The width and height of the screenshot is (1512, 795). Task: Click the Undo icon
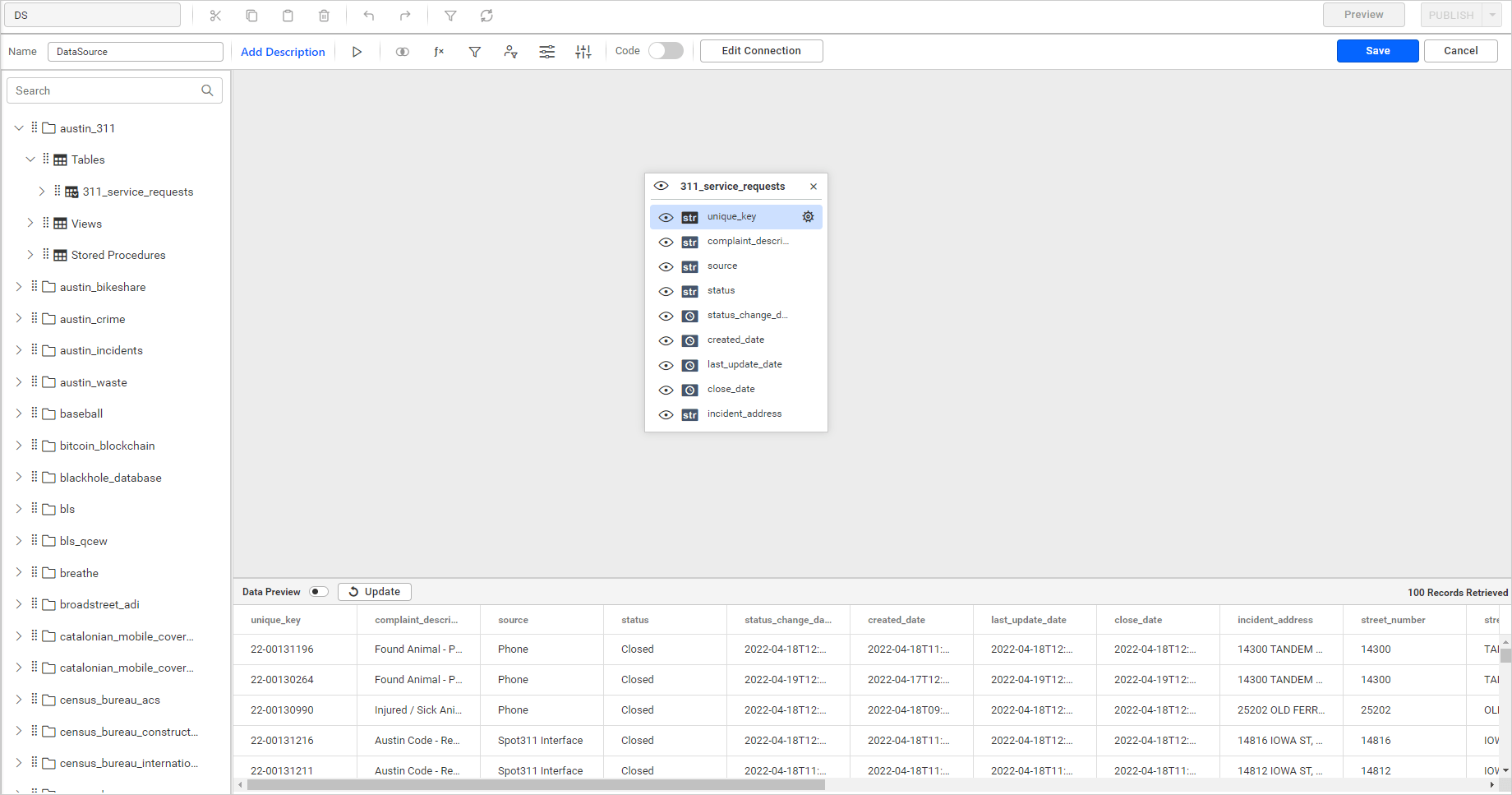(x=369, y=15)
